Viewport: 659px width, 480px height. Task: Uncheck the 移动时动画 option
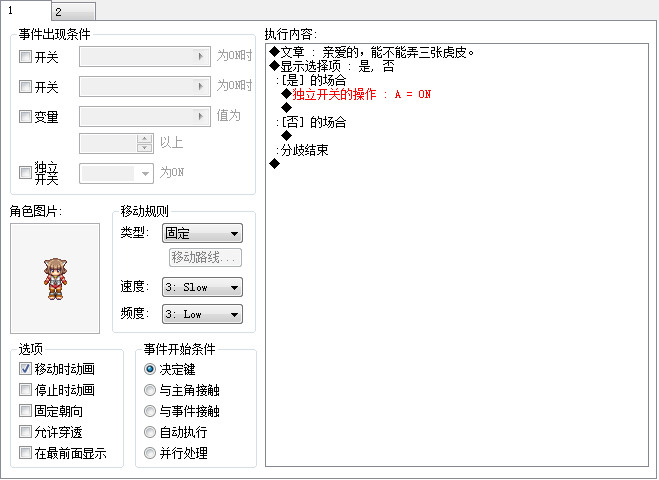(x=25, y=369)
